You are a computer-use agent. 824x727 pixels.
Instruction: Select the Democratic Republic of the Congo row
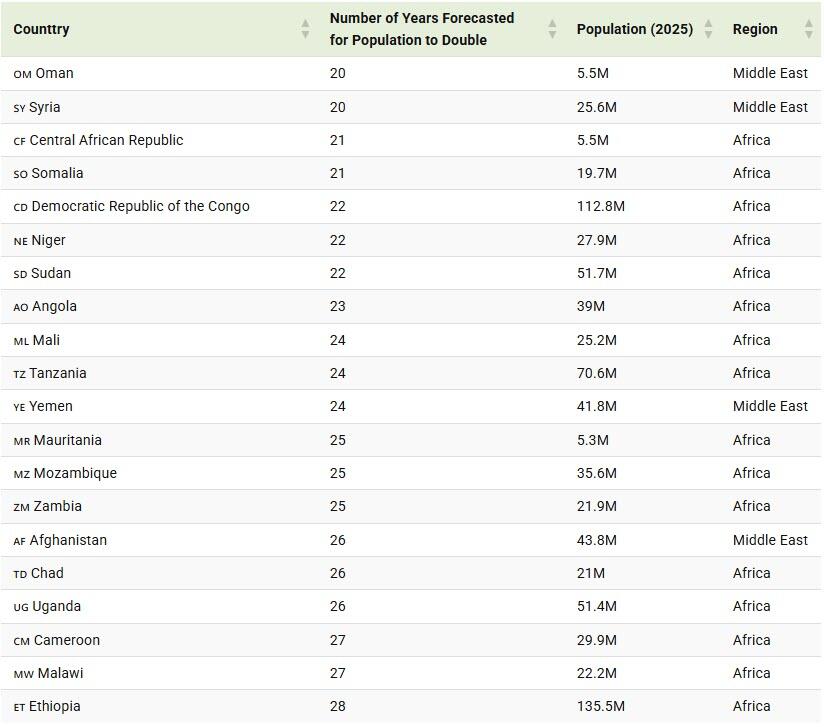point(140,206)
